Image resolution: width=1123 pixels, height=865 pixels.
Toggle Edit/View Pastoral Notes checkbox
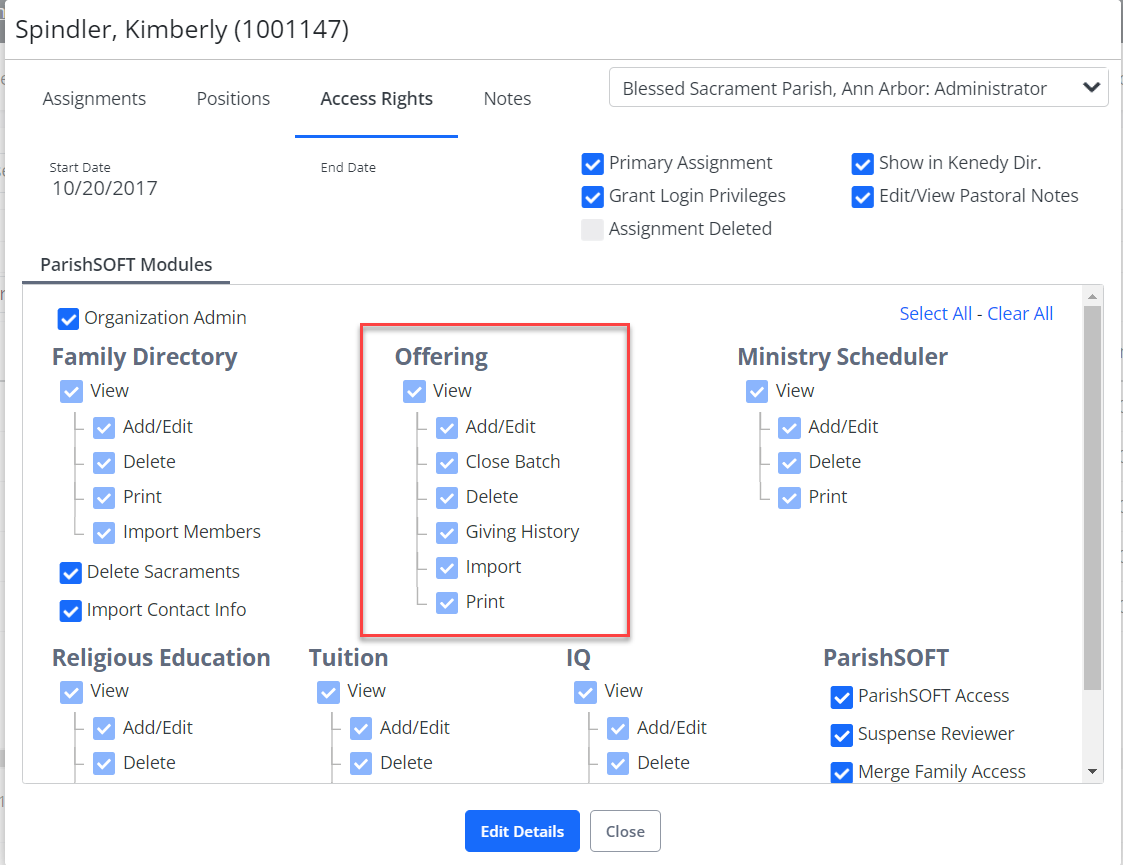(862, 196)
